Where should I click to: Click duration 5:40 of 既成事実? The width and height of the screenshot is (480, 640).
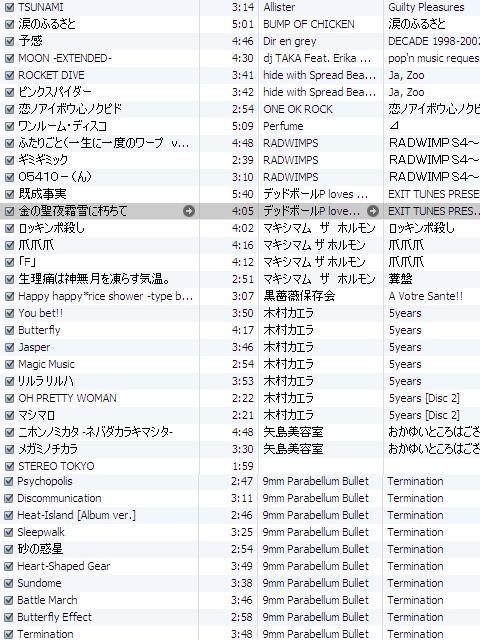(x=242, y=194)
